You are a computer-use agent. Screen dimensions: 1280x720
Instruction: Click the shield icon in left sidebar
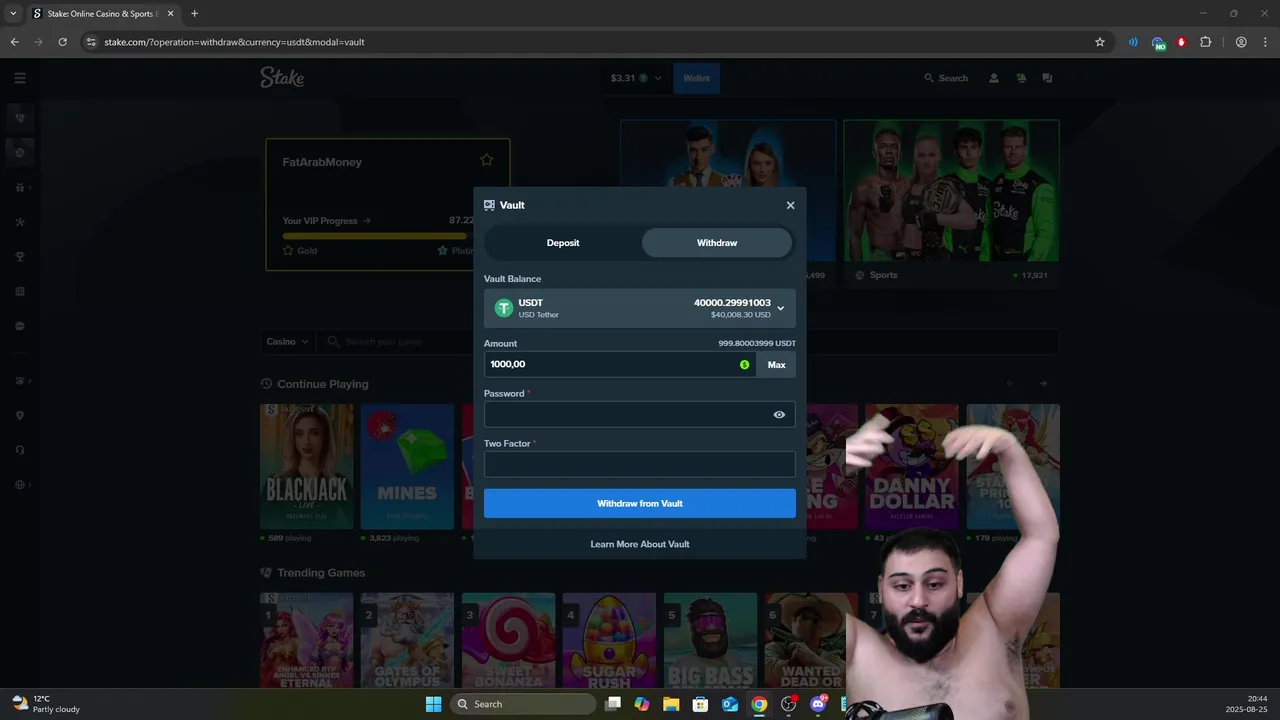click(20, 415)
